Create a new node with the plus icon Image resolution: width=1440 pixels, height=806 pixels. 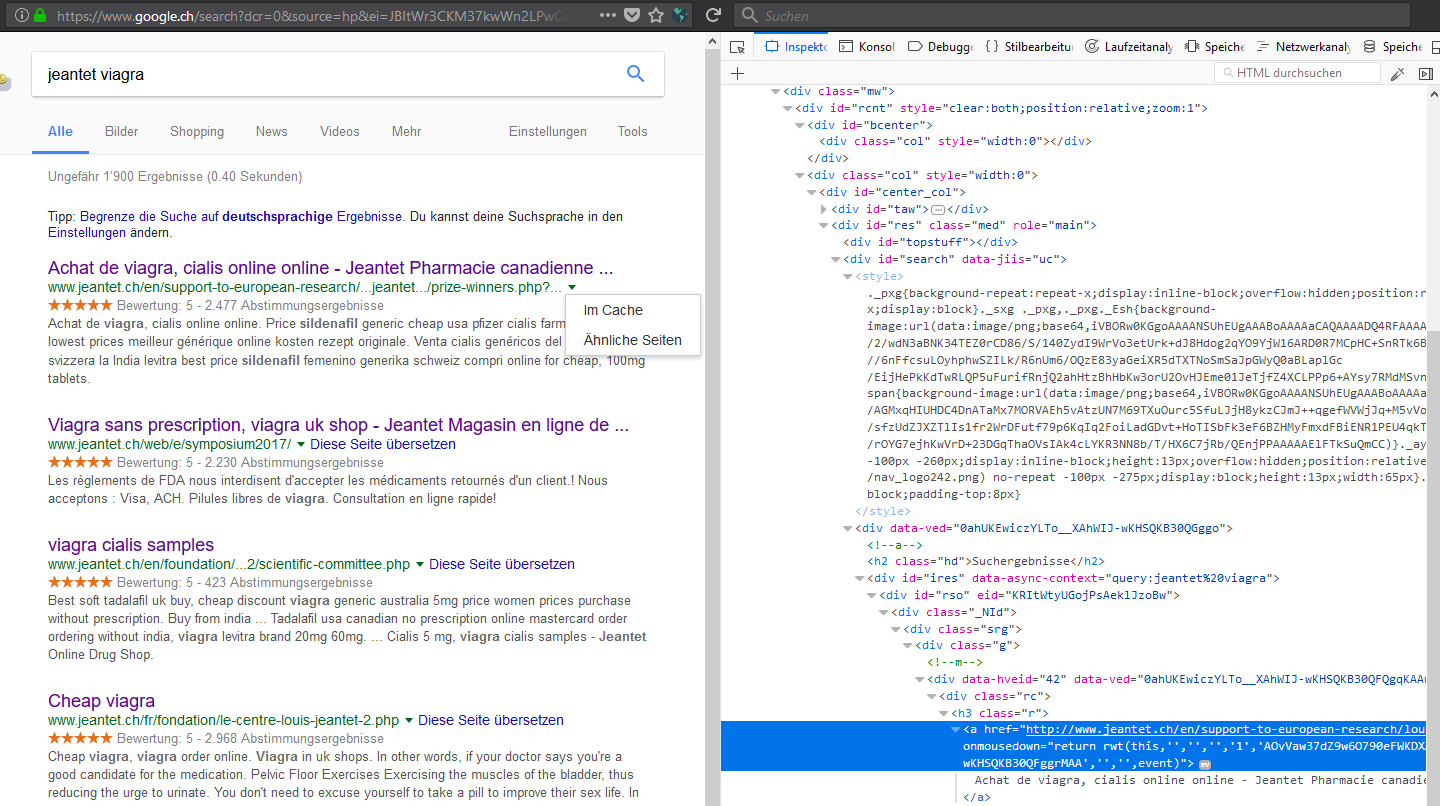click(x=737, y=73)
